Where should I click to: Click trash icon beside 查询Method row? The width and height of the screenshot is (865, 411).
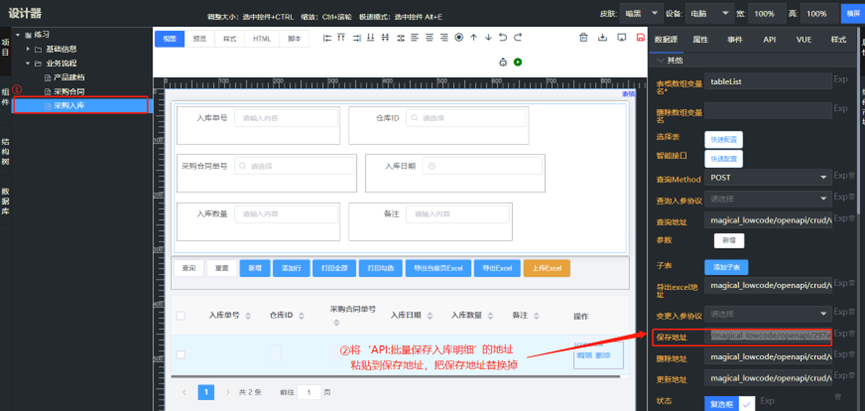click(x=851, y=175)
